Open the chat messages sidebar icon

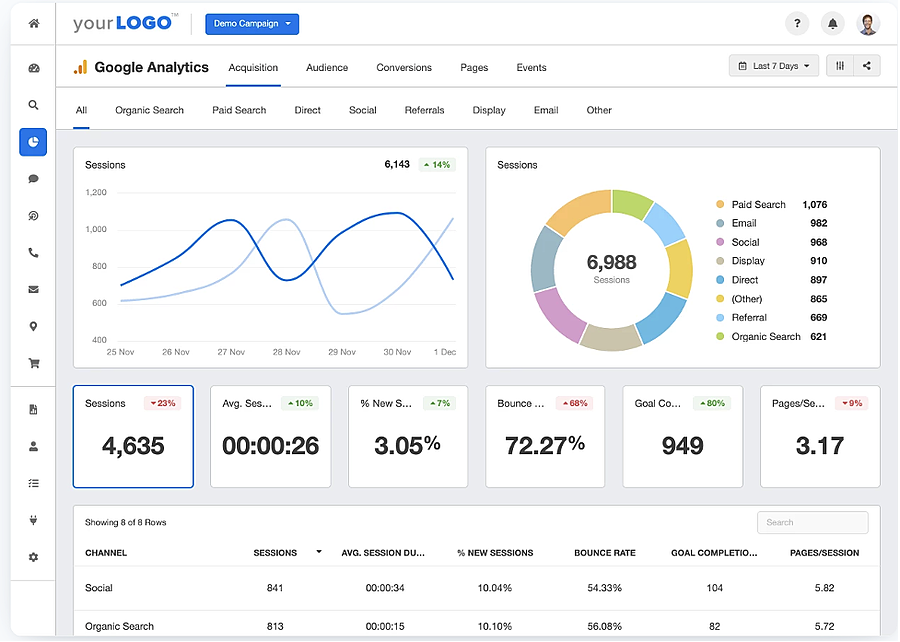click(x=33, y=178)
